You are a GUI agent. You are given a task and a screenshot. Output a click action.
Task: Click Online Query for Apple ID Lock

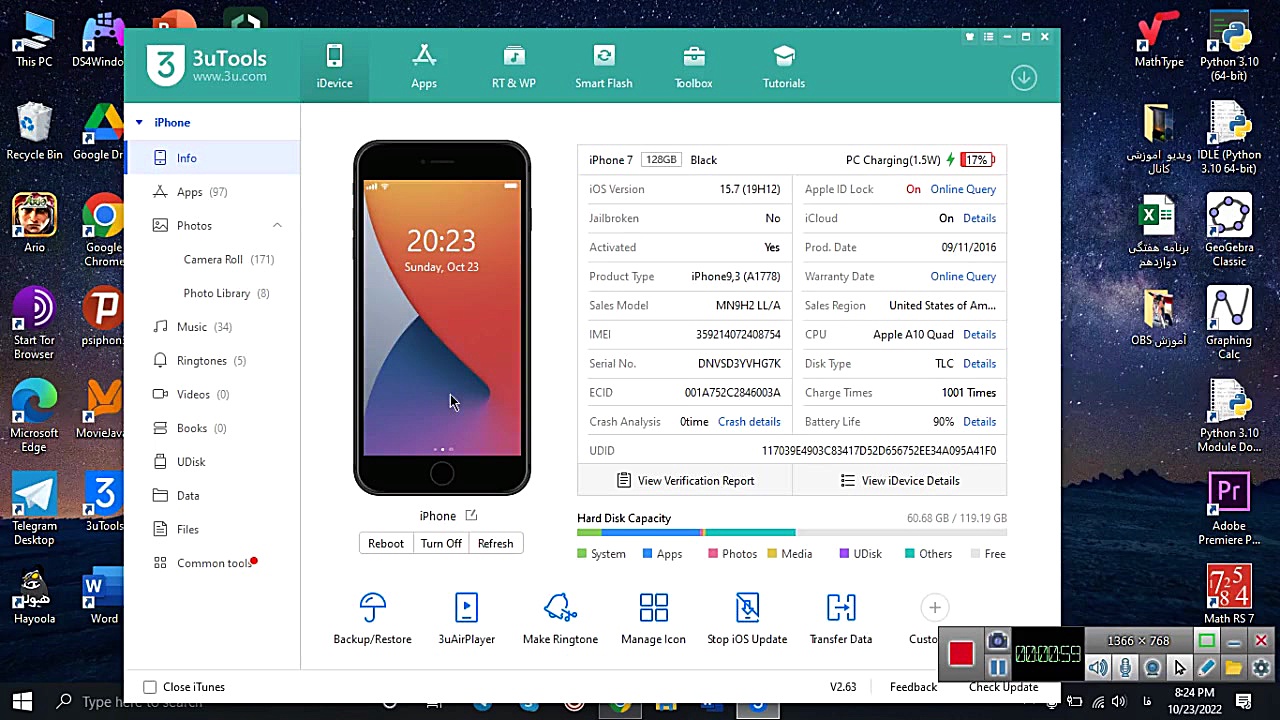(963, 189)
